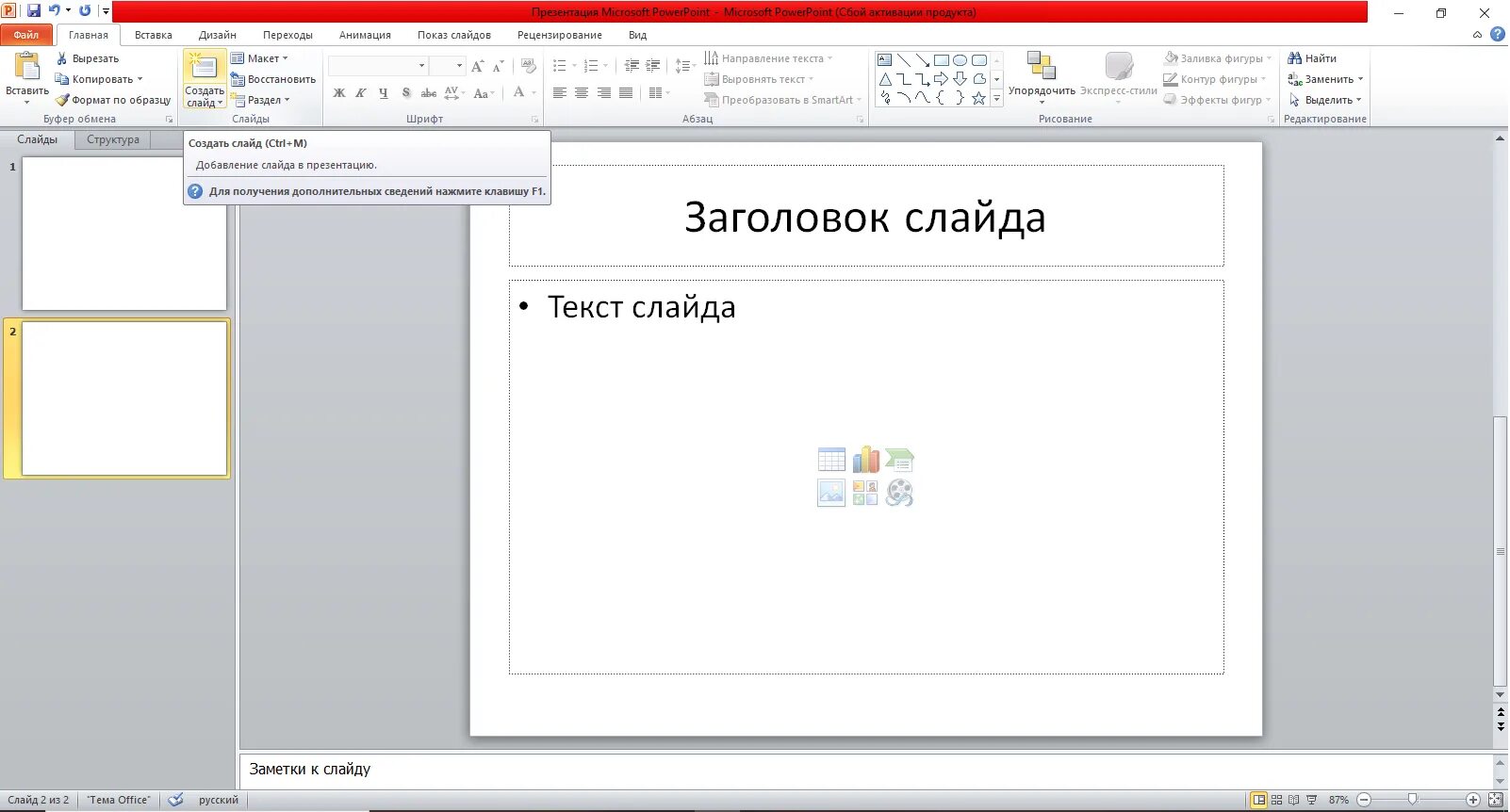1510x812 pixels.
Task: Select slide 1 thumbnail in Slides pane
Action: coord(124,234)
